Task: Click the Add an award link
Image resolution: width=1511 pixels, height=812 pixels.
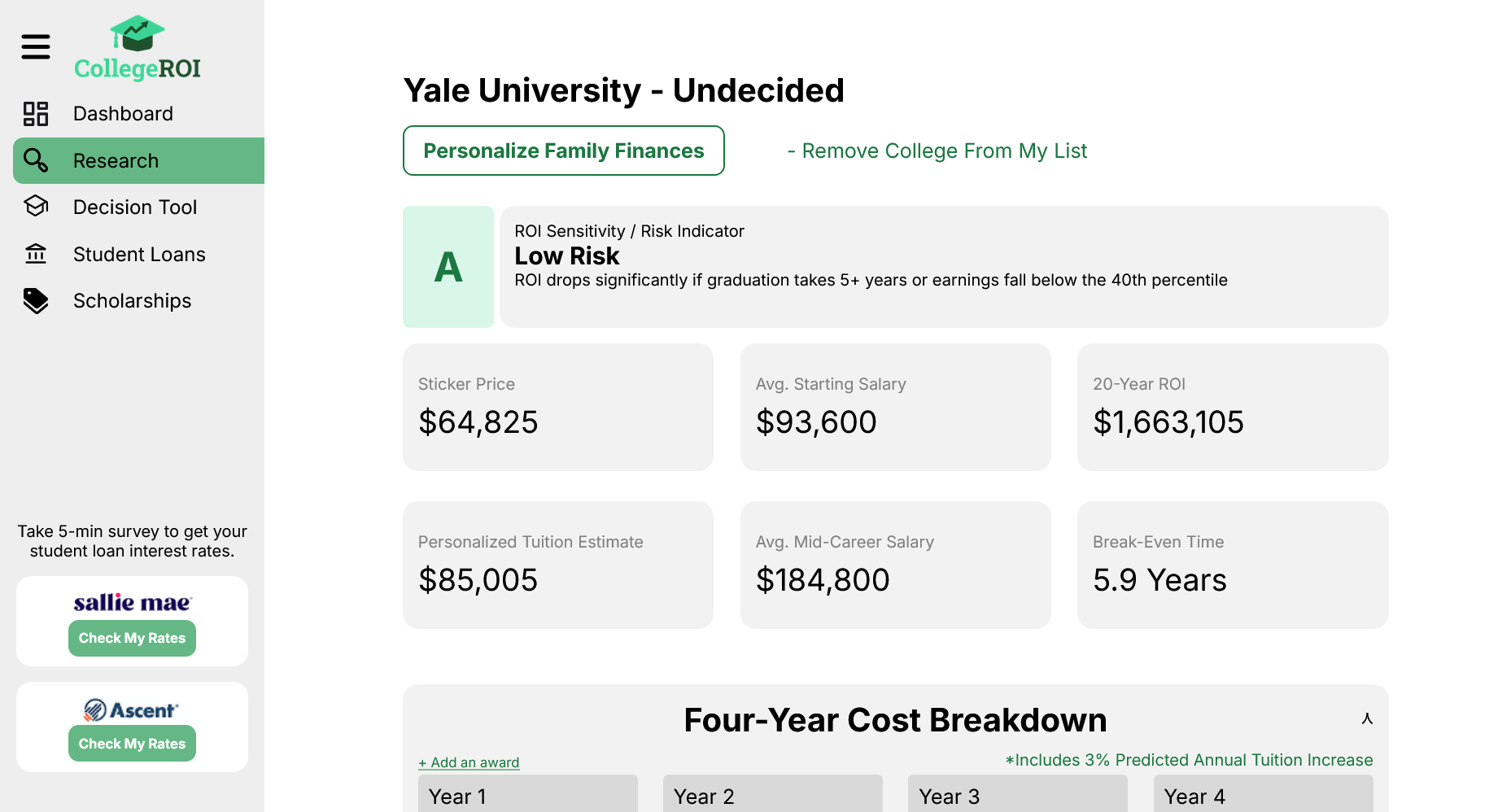Action: point(469,763)
